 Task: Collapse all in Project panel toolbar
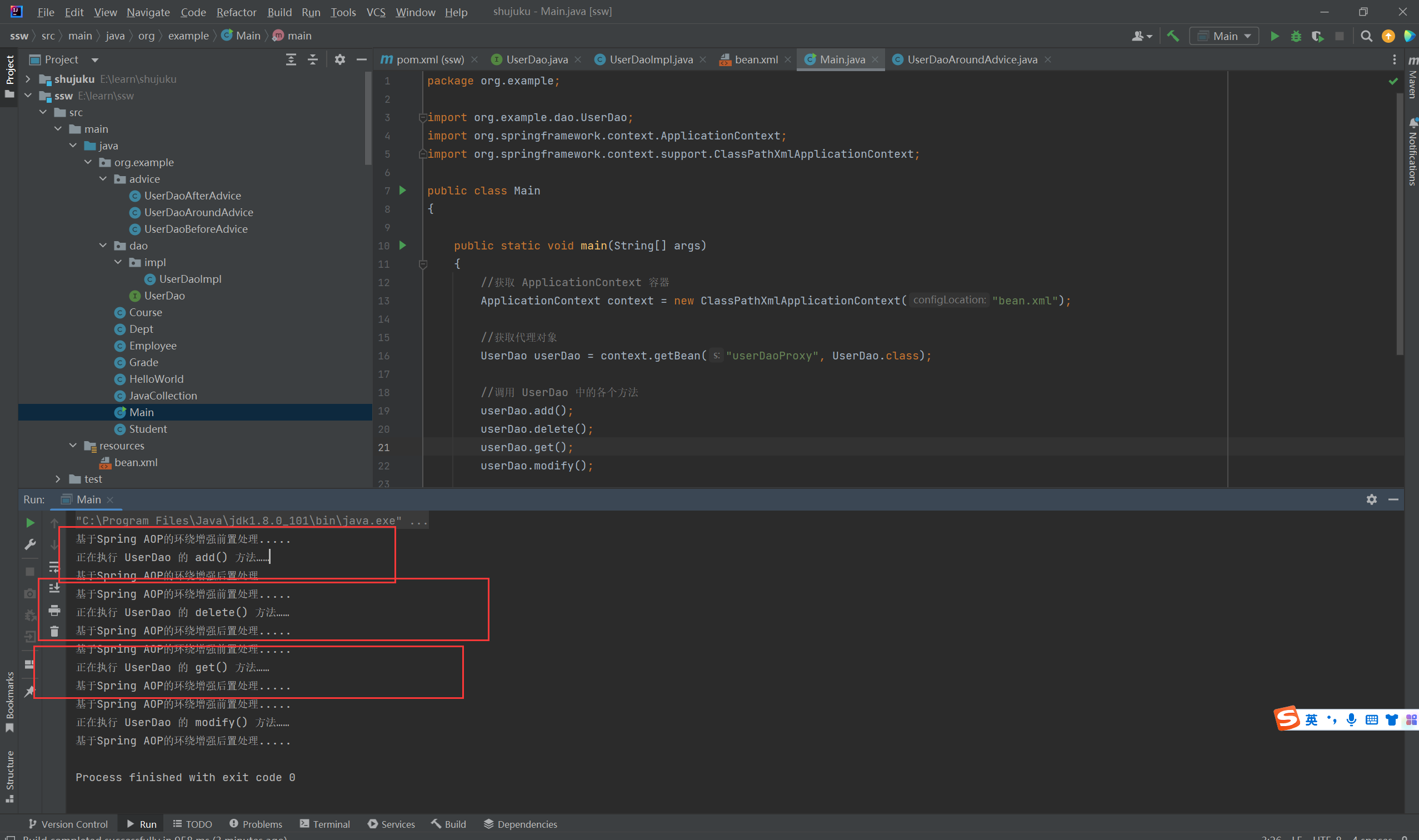tap(312, 59)
